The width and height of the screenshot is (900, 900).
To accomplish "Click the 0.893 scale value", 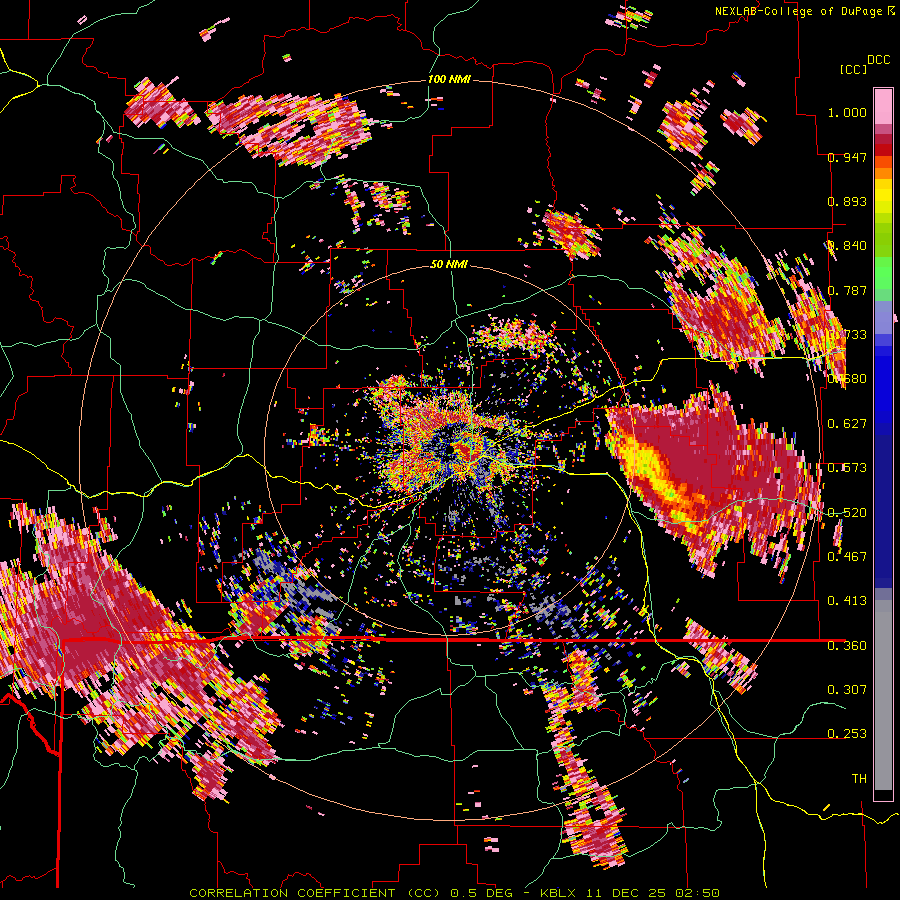I will [847, 201].
